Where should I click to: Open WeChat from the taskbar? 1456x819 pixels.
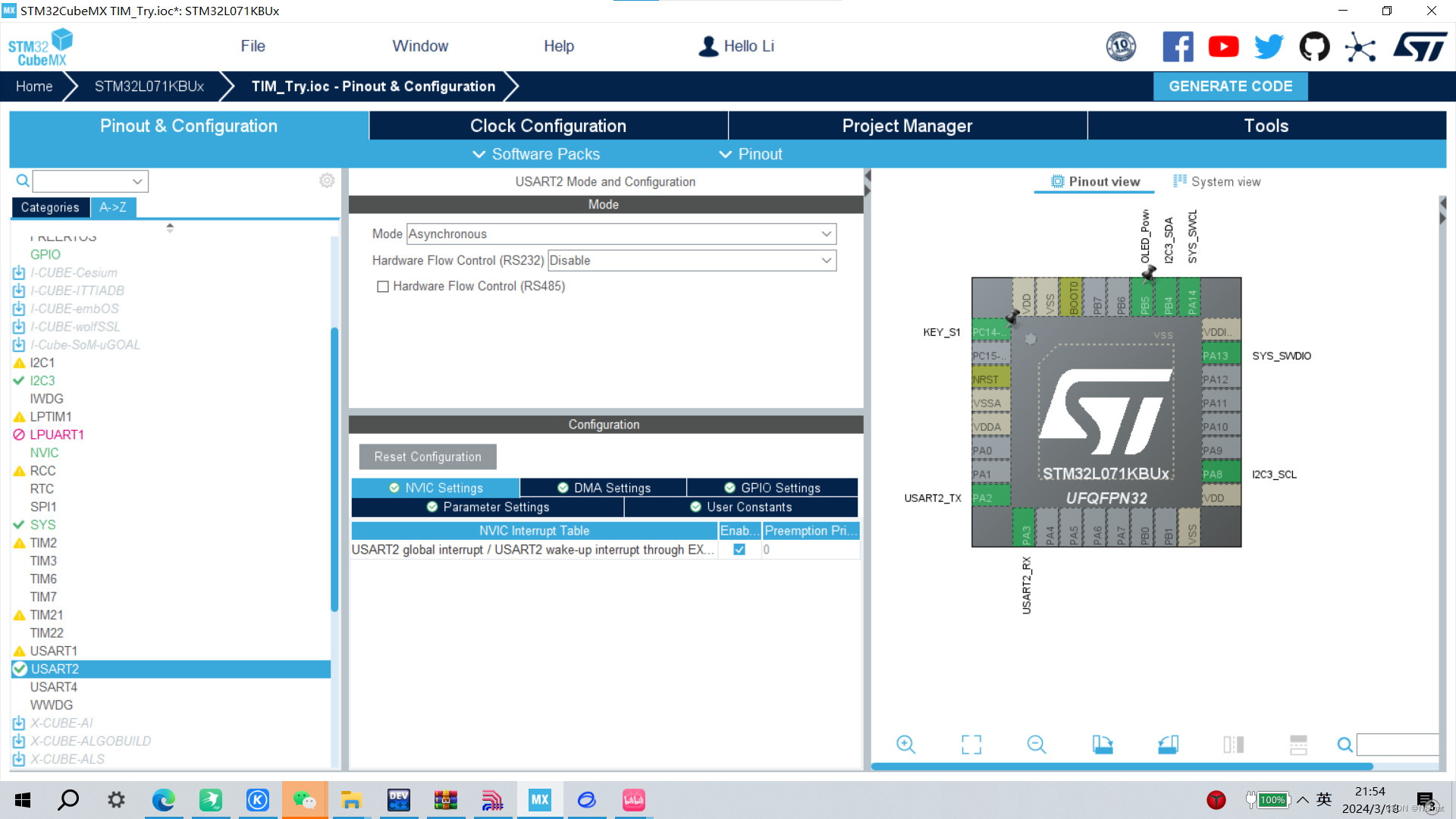tap(305, 800)
